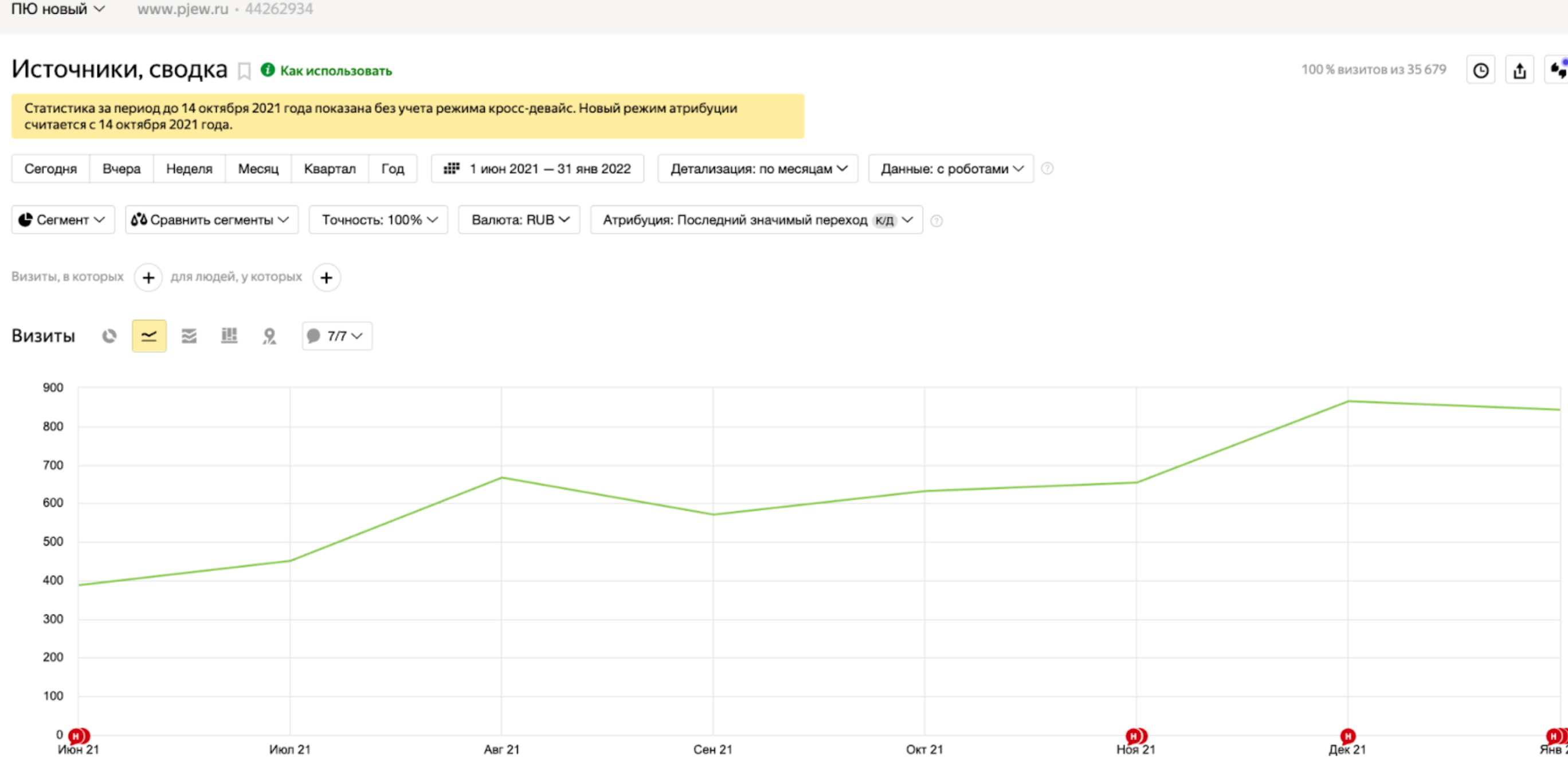Click the map view chart icon
Viewport: 1568px width, 783px height.
click(x=269, y=336)
